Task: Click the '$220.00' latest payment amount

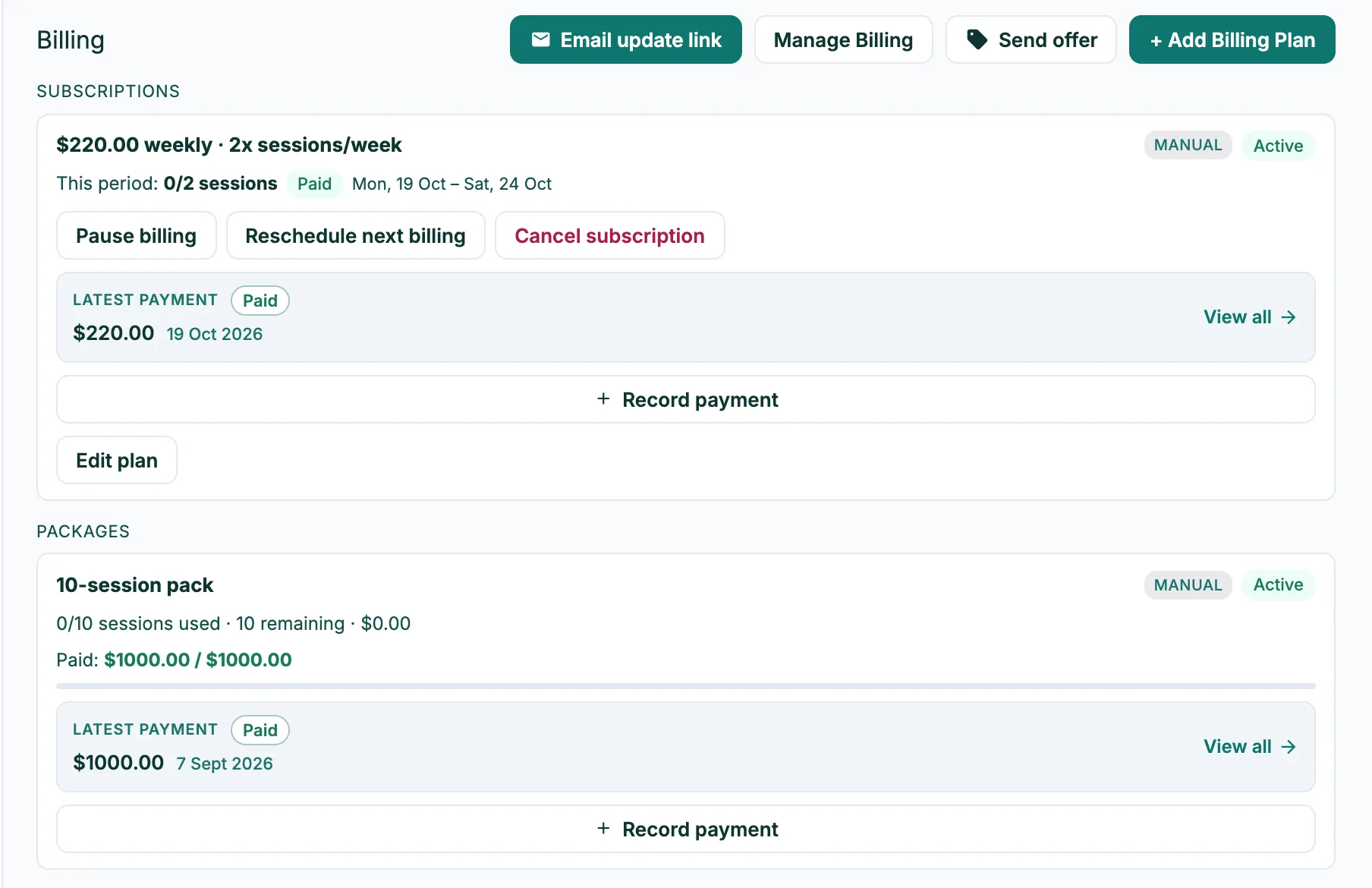Action: point(114,333)
